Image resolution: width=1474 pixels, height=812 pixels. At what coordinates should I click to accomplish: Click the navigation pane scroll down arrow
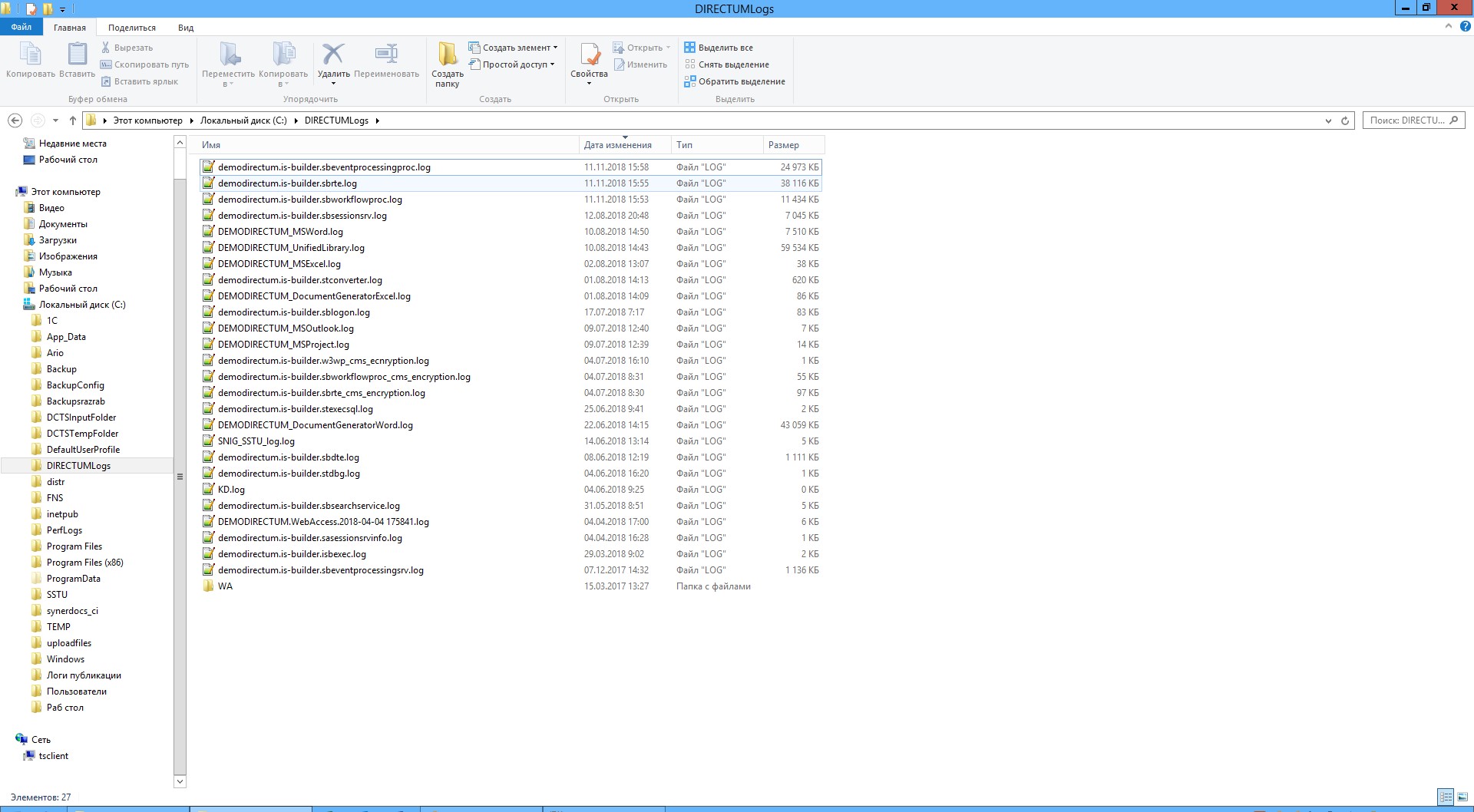click(180, 781)
